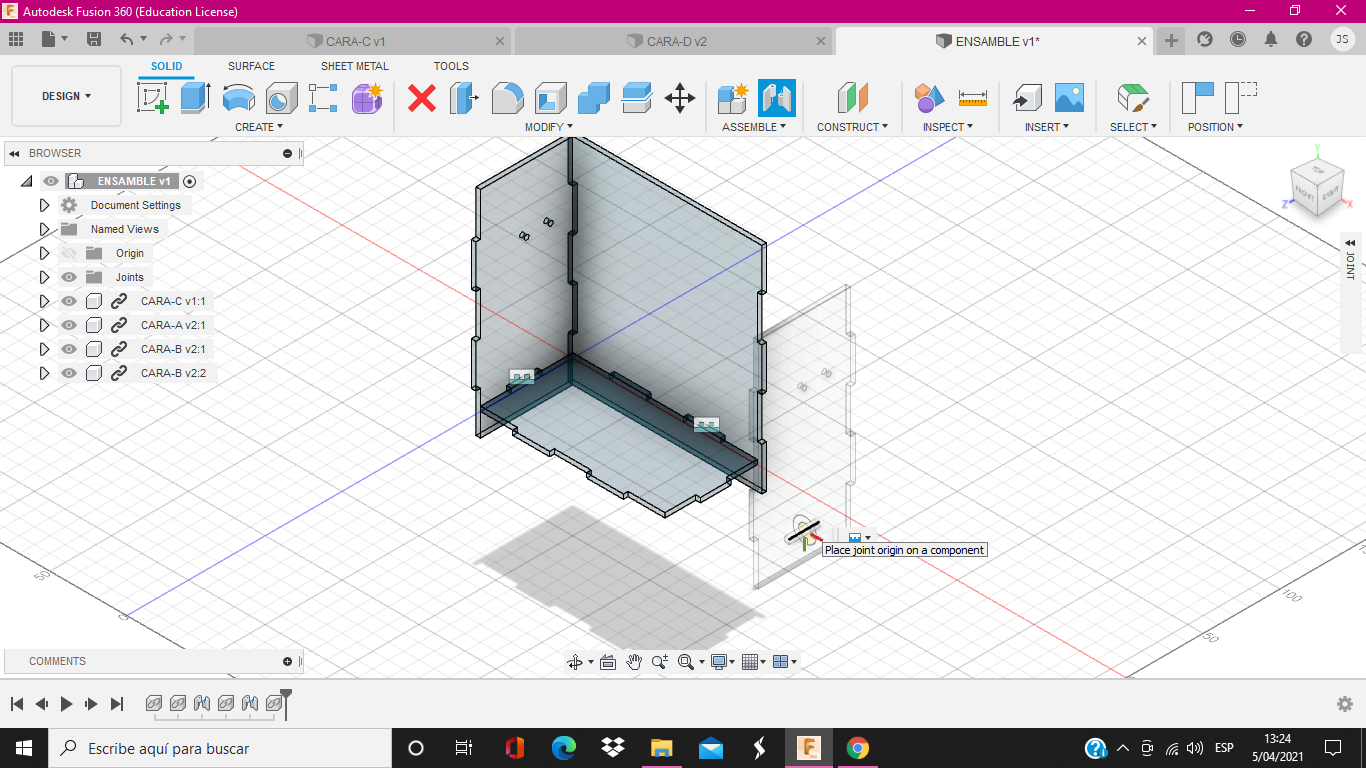Select the Rectangular Pattern tool
This screenshot has height=768, width=1366.
click(x=323, y=98)
